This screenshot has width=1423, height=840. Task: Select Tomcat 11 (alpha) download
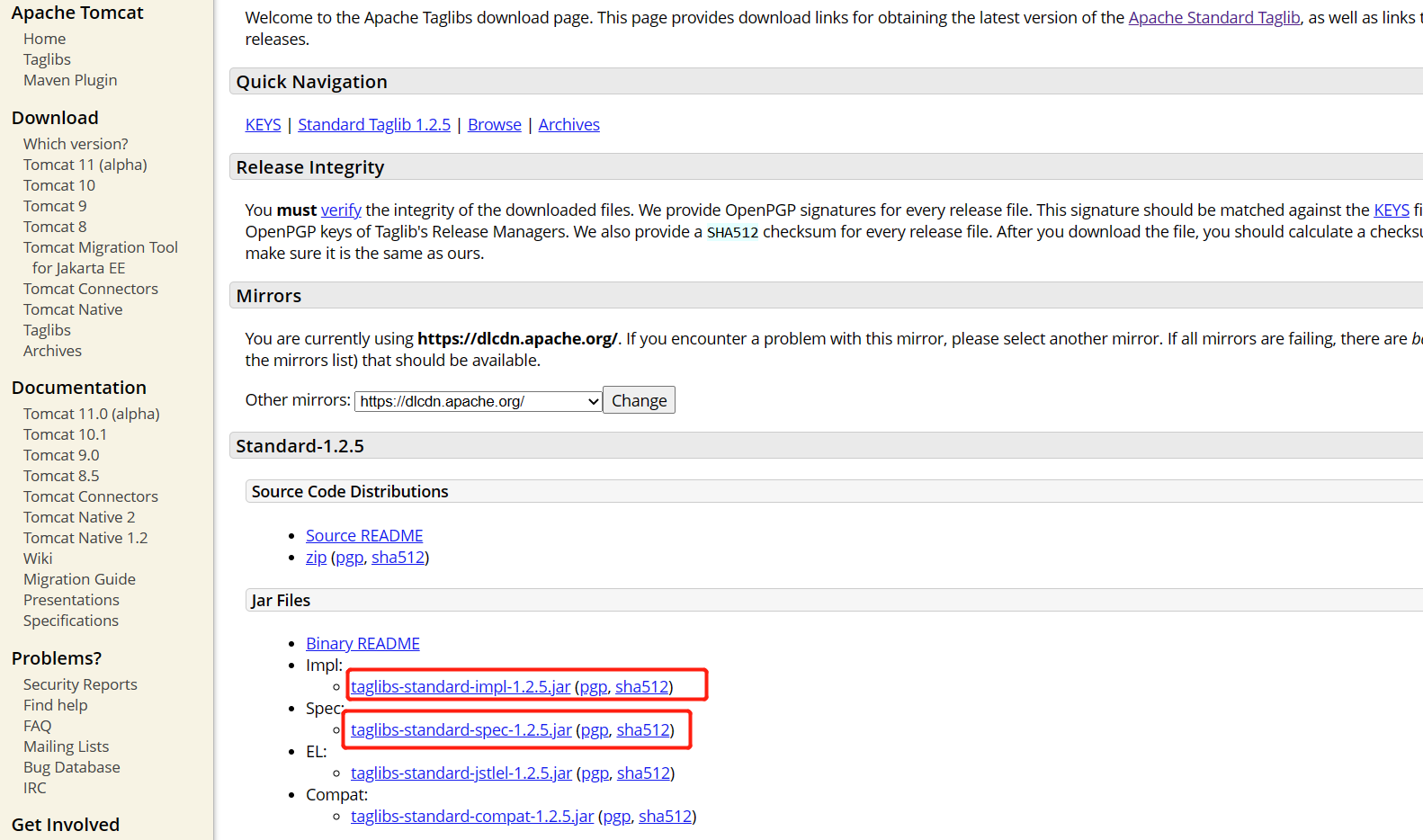point(85,165)
